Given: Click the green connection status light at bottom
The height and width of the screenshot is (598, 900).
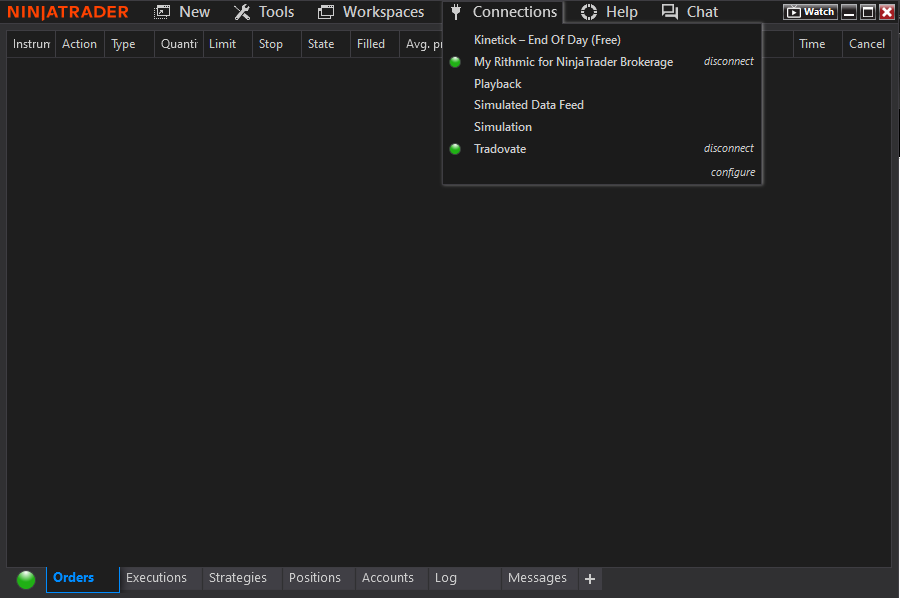Looking at the screenshot, I should pos(26,580).
